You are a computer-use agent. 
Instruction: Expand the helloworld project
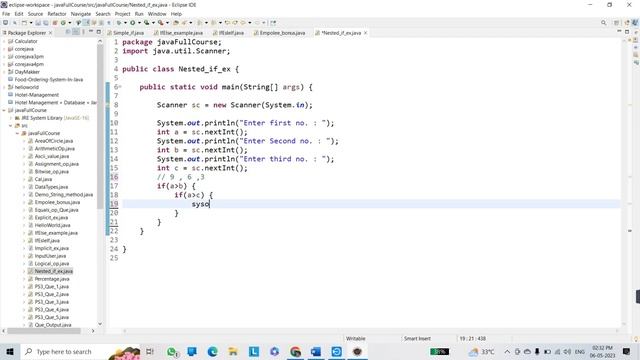click(4, 87)
